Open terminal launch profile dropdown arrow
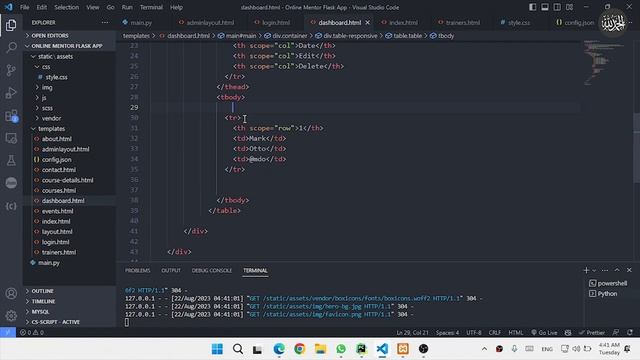This screenshot has width=640, height=360. 594,270
